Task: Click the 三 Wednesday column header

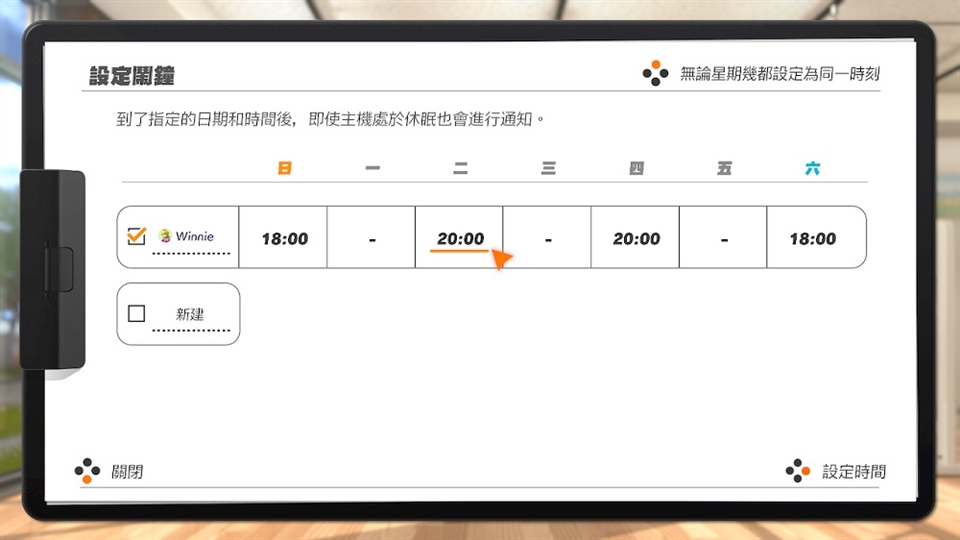Action: pos(549,168)
